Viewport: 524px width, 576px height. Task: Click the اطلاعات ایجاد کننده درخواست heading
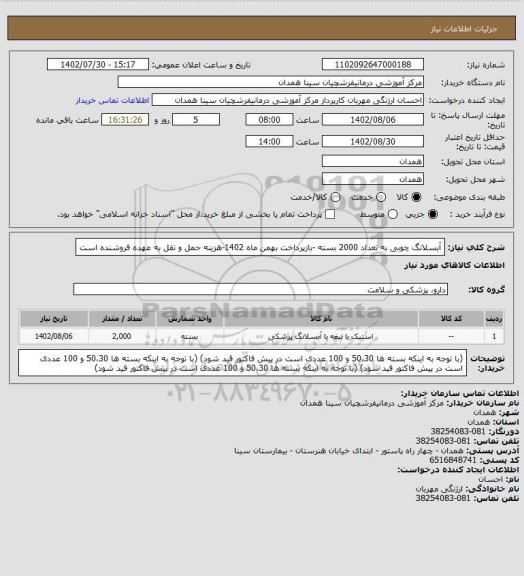point(458,469)
